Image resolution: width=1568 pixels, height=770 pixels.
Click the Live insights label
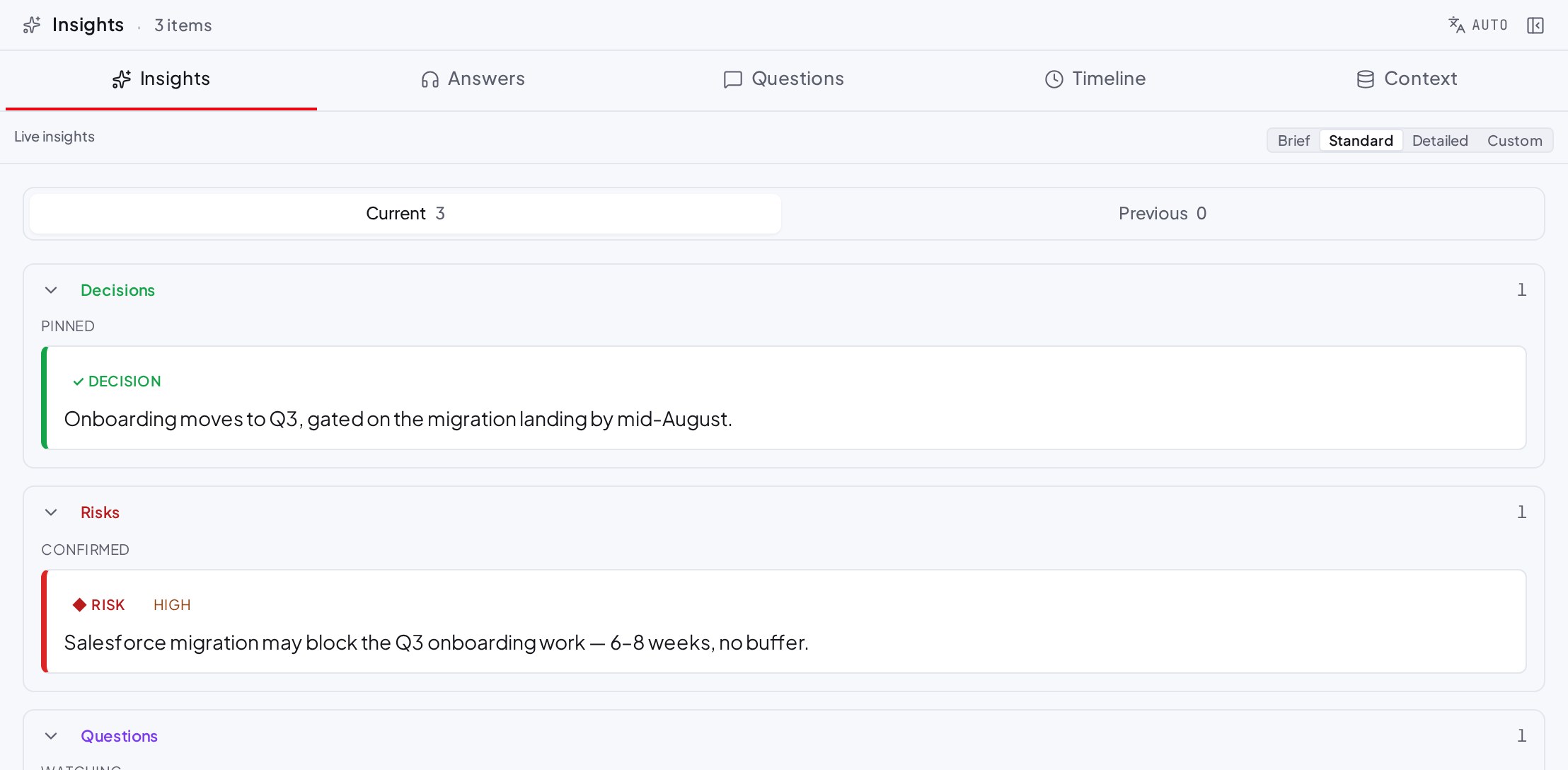click(54, 137)
